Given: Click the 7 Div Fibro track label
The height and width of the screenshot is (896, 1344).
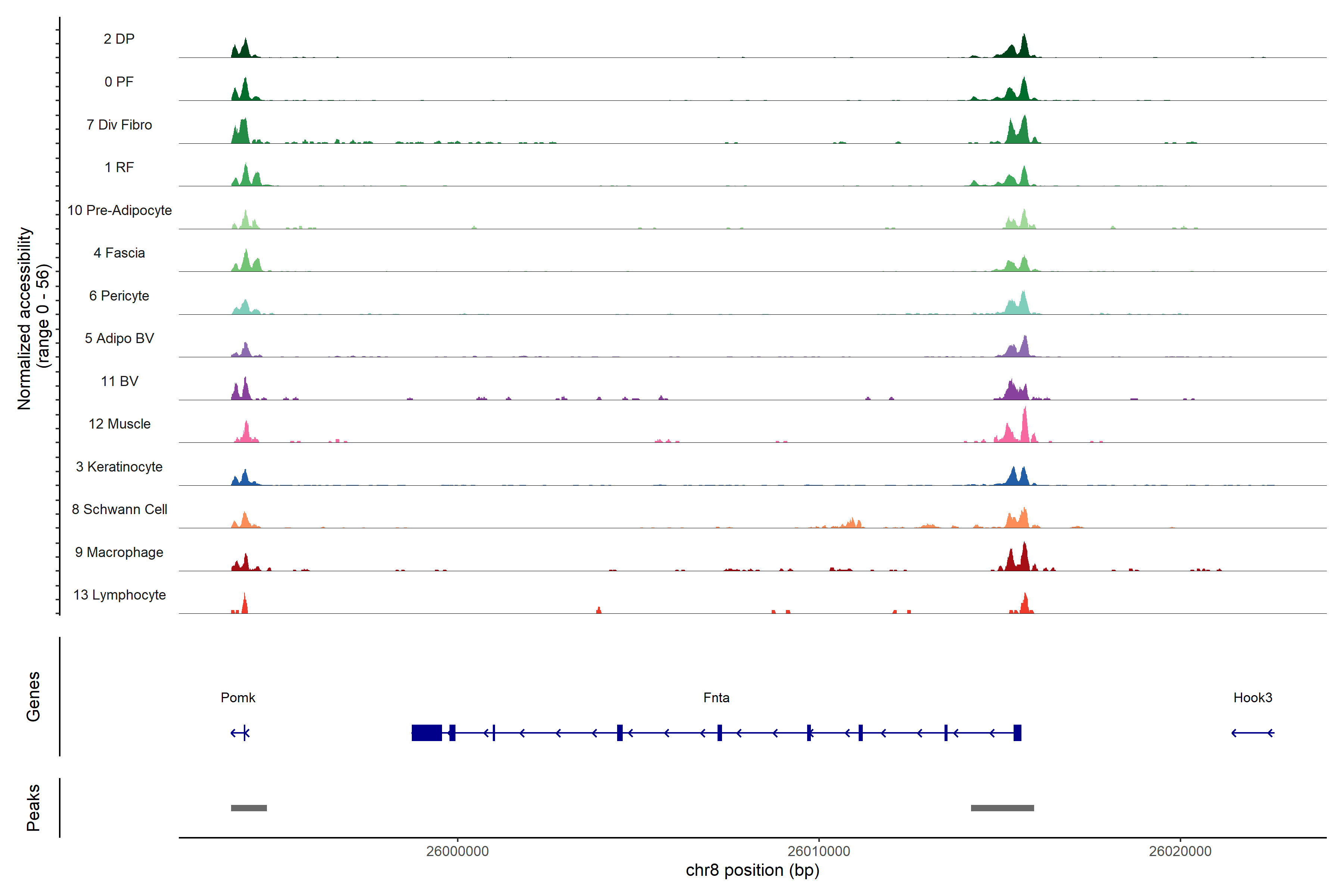Looking at the screenshot, I should [119, 125].
